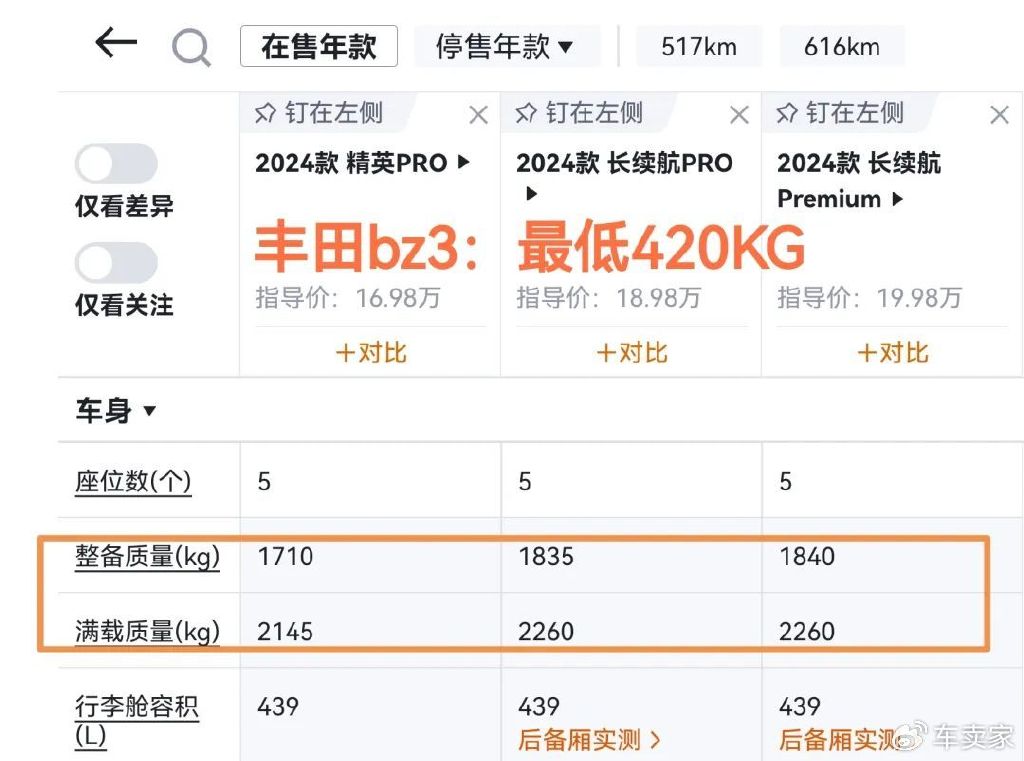Toggle the 仅看关注 switch

click(x=116, y=263)
